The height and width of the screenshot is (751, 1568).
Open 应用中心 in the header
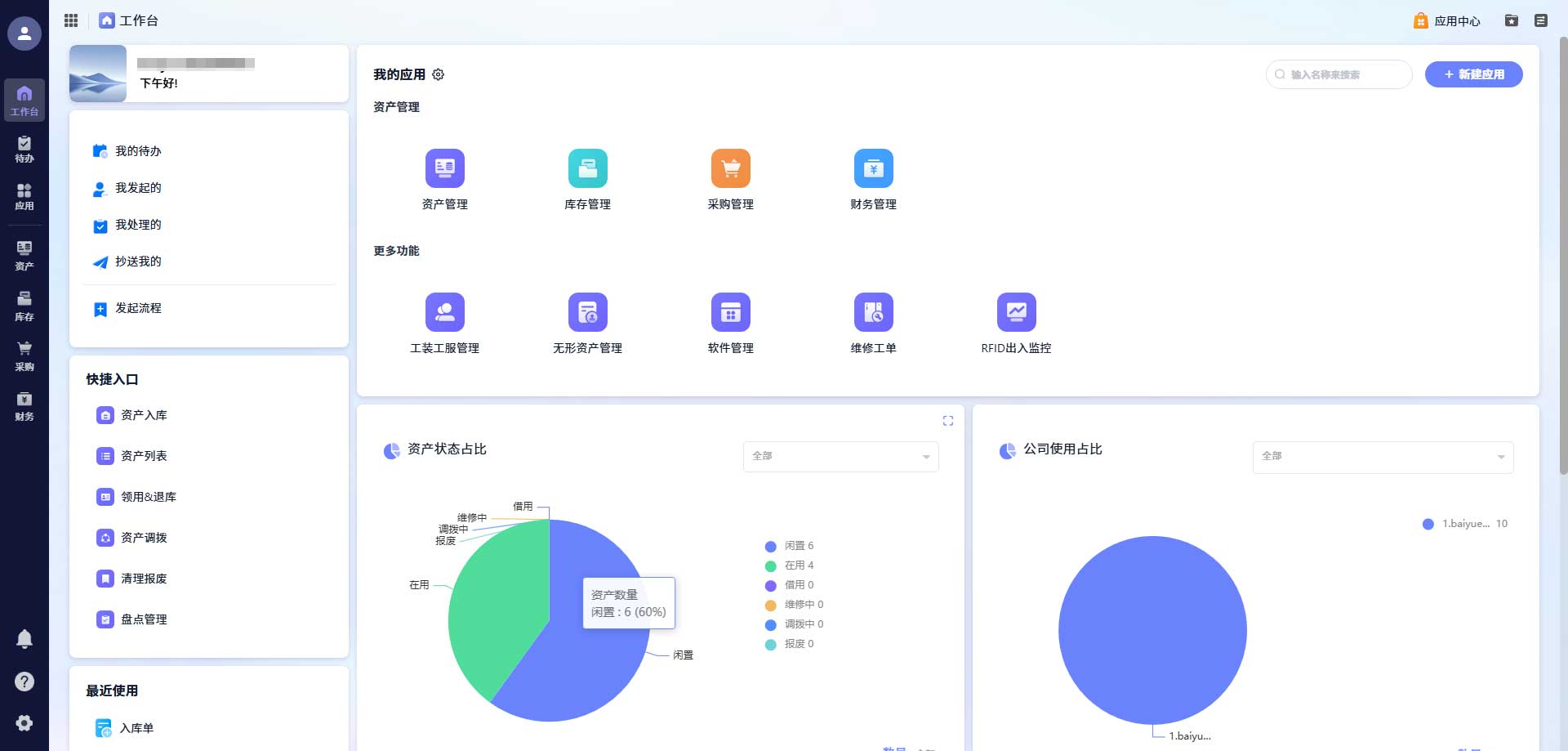tap(1447, 21)
